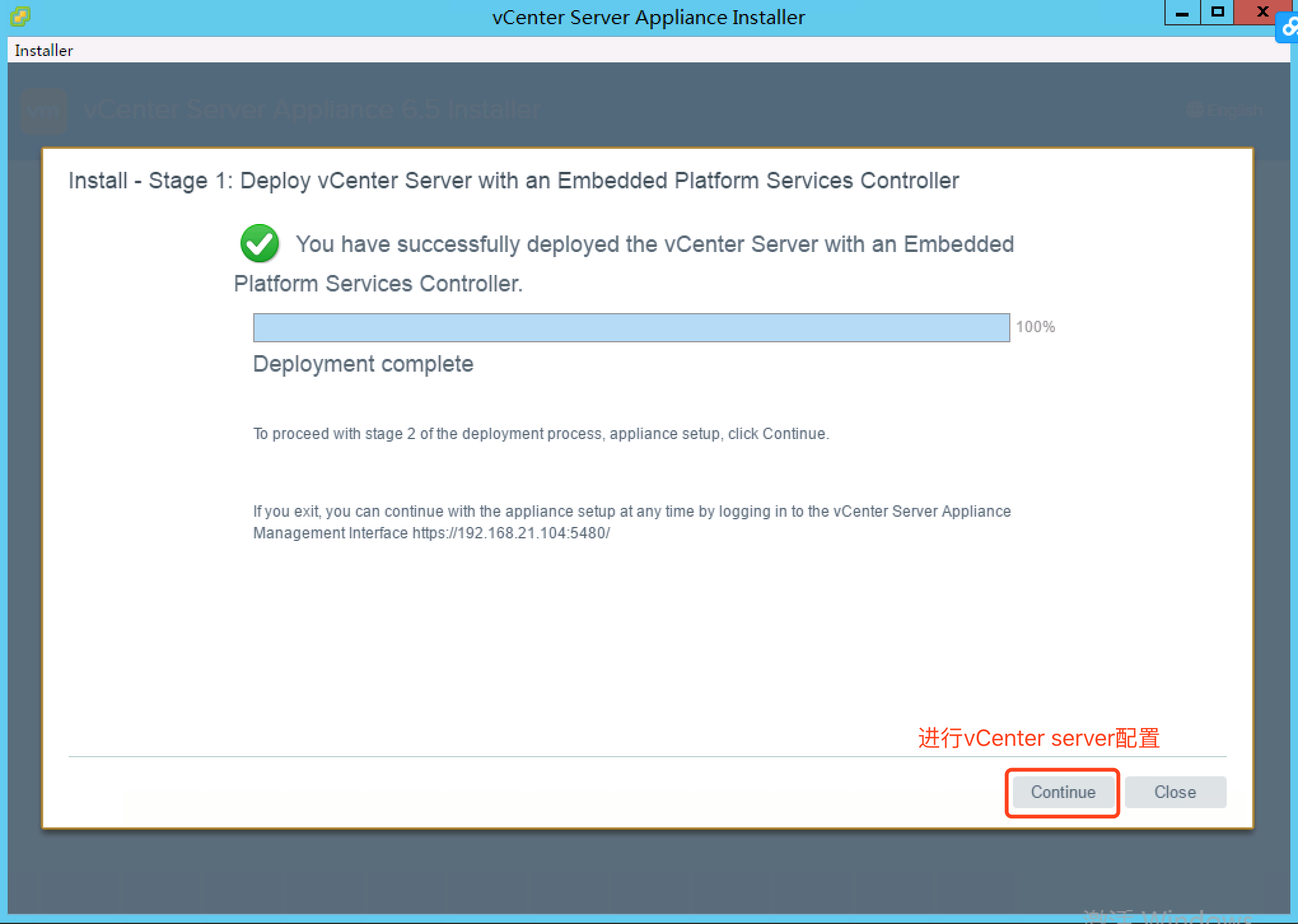
Task: Minimize the vCenter Server Appliance Installer window
Action: click(x=1182, y=13)
